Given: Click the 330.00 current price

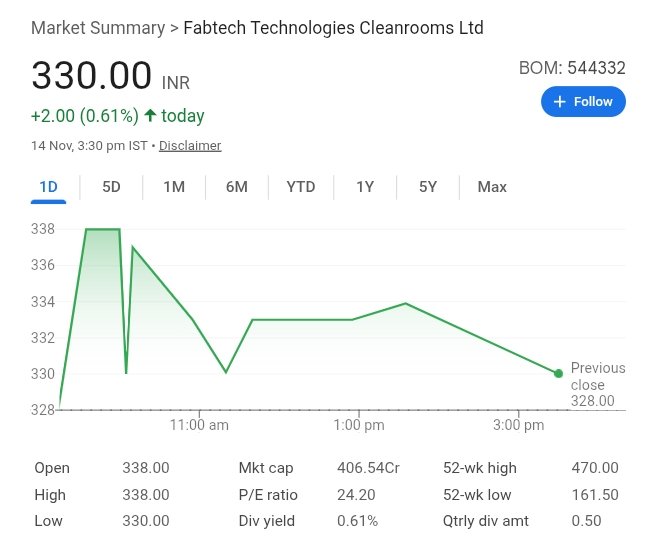Looking at the screenshot, I should click(x=92, y=75).
